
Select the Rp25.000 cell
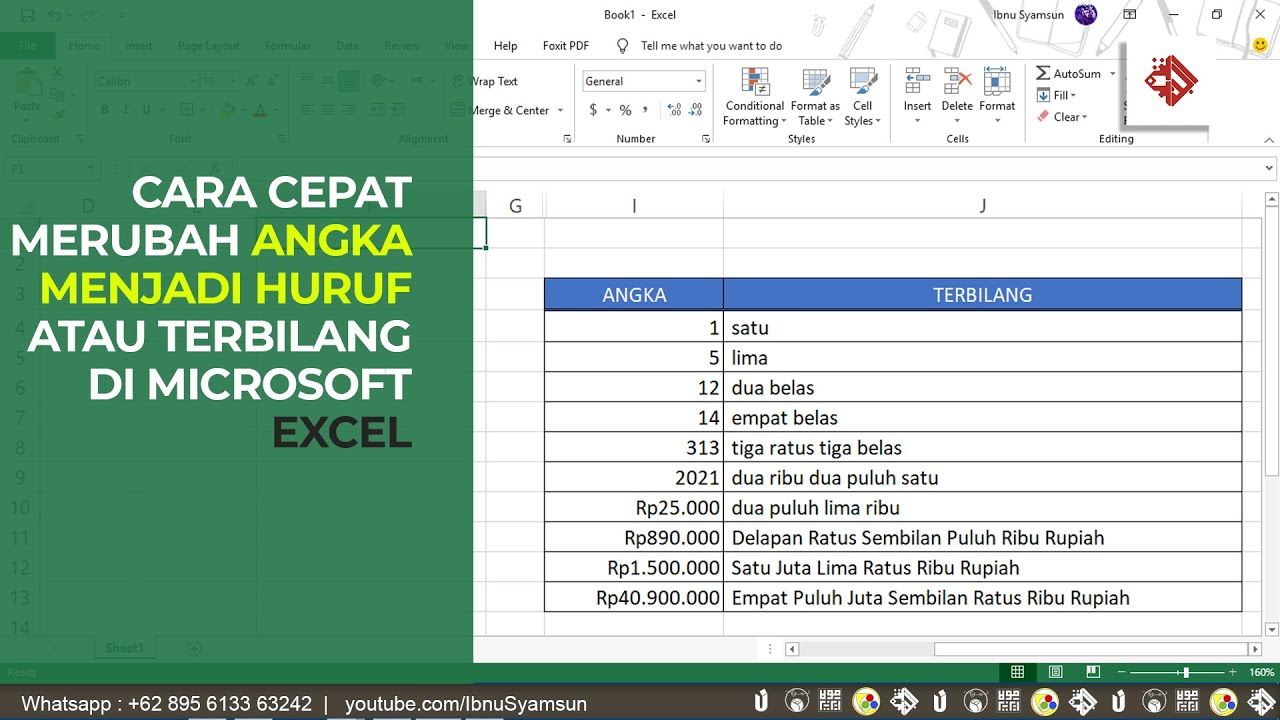click(634, 507)
